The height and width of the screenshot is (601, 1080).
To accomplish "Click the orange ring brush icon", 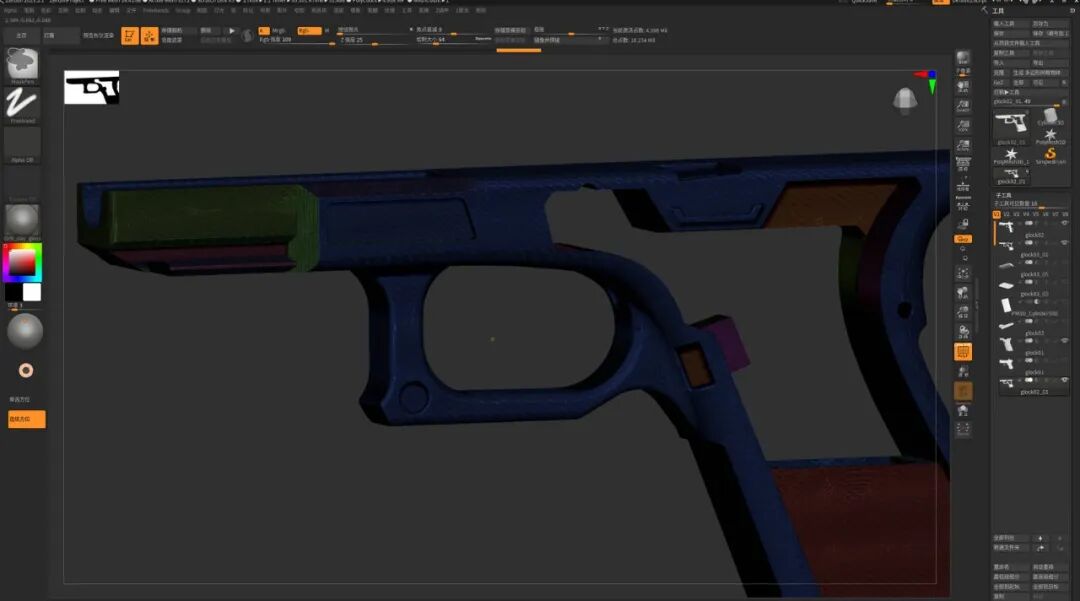I will coord(25,370).
